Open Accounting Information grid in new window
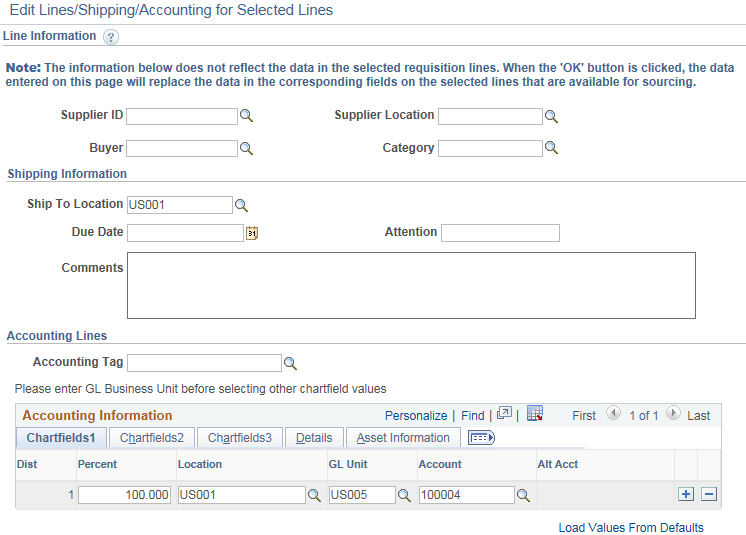 click(504, 413)
